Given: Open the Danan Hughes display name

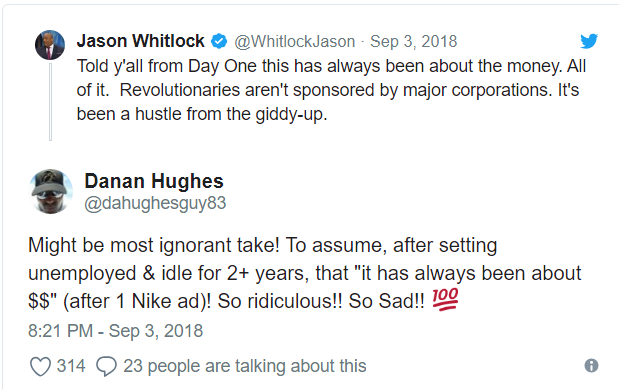Looking at the screenshot, I should [154, 182].
